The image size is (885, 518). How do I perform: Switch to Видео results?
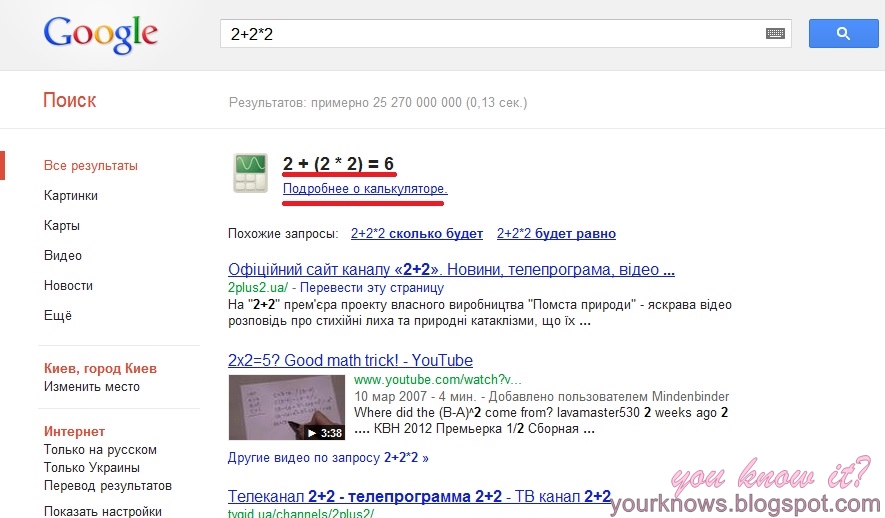click(x=63, y=256)
